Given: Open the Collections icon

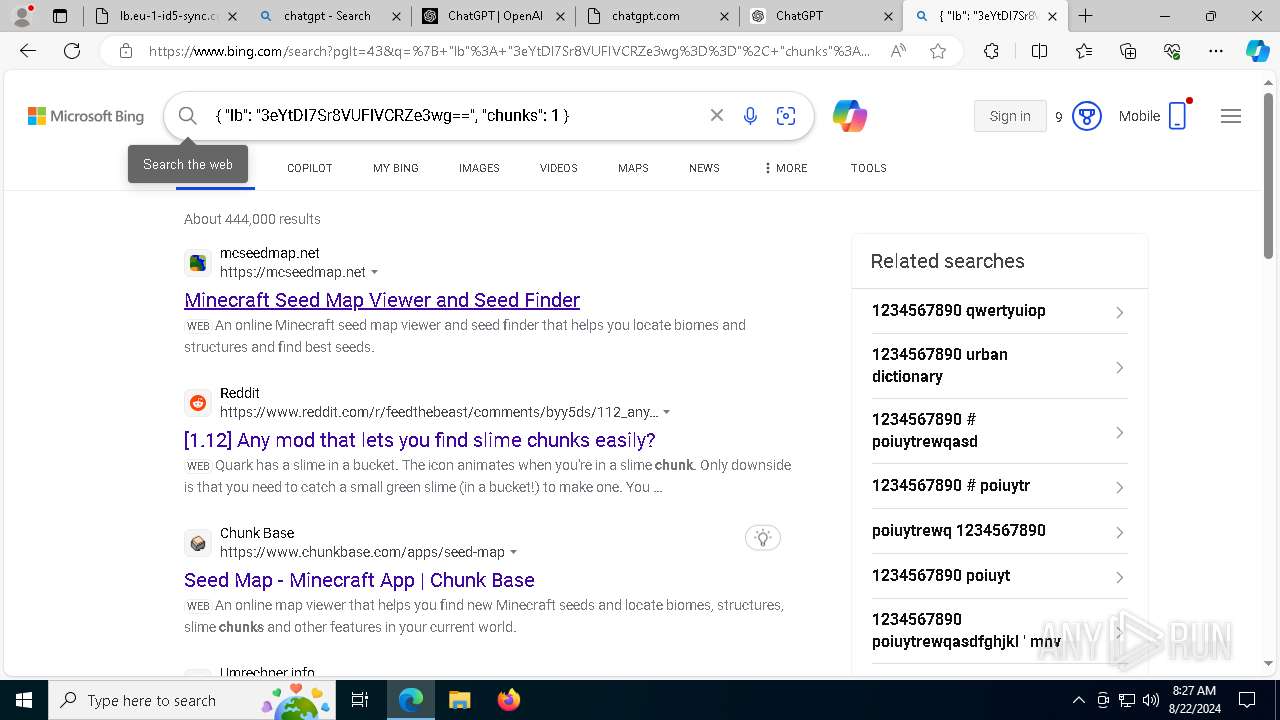Looking at the screenshot, I should (1128, 51).
